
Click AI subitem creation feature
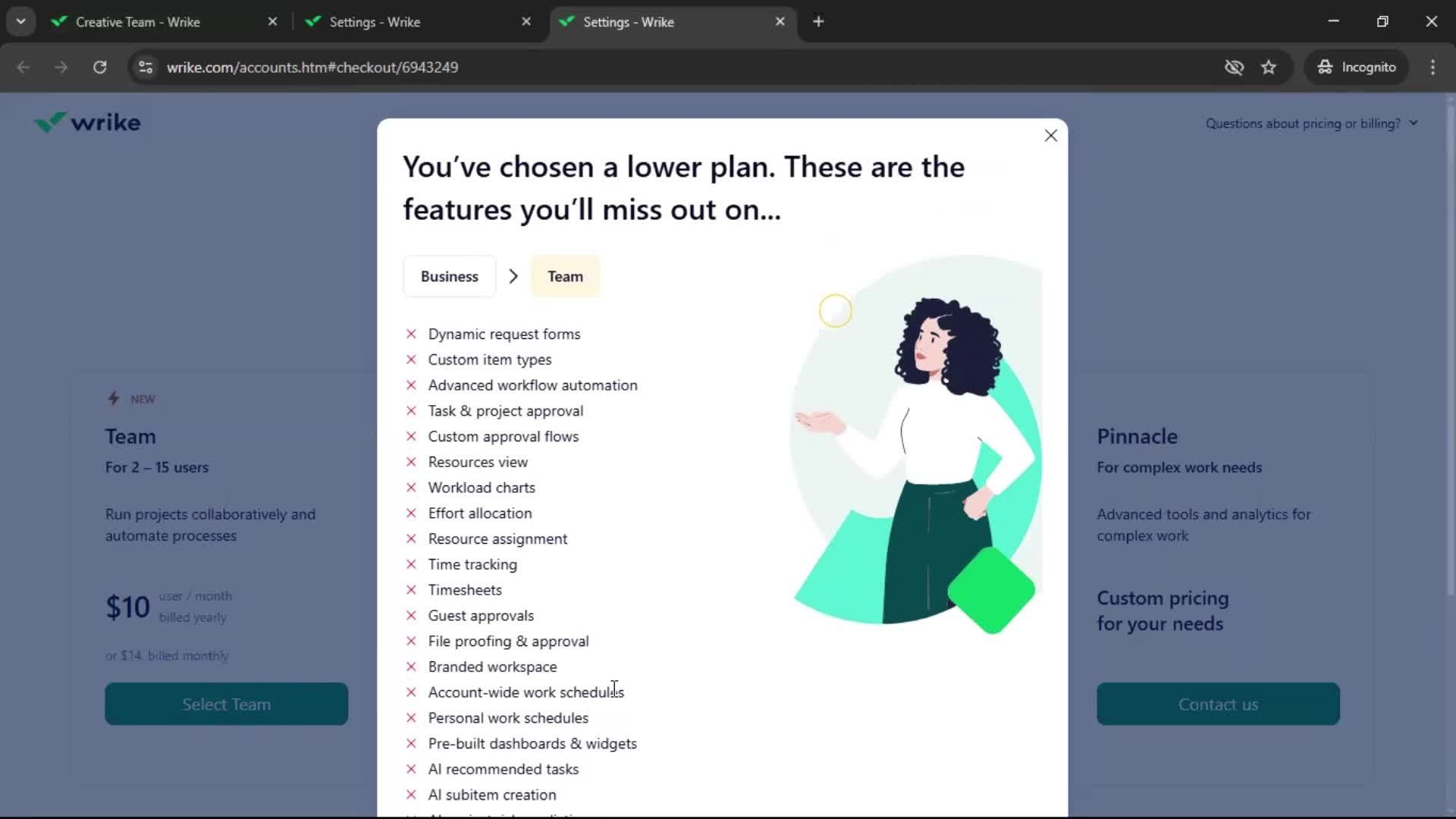click(491, 795)
